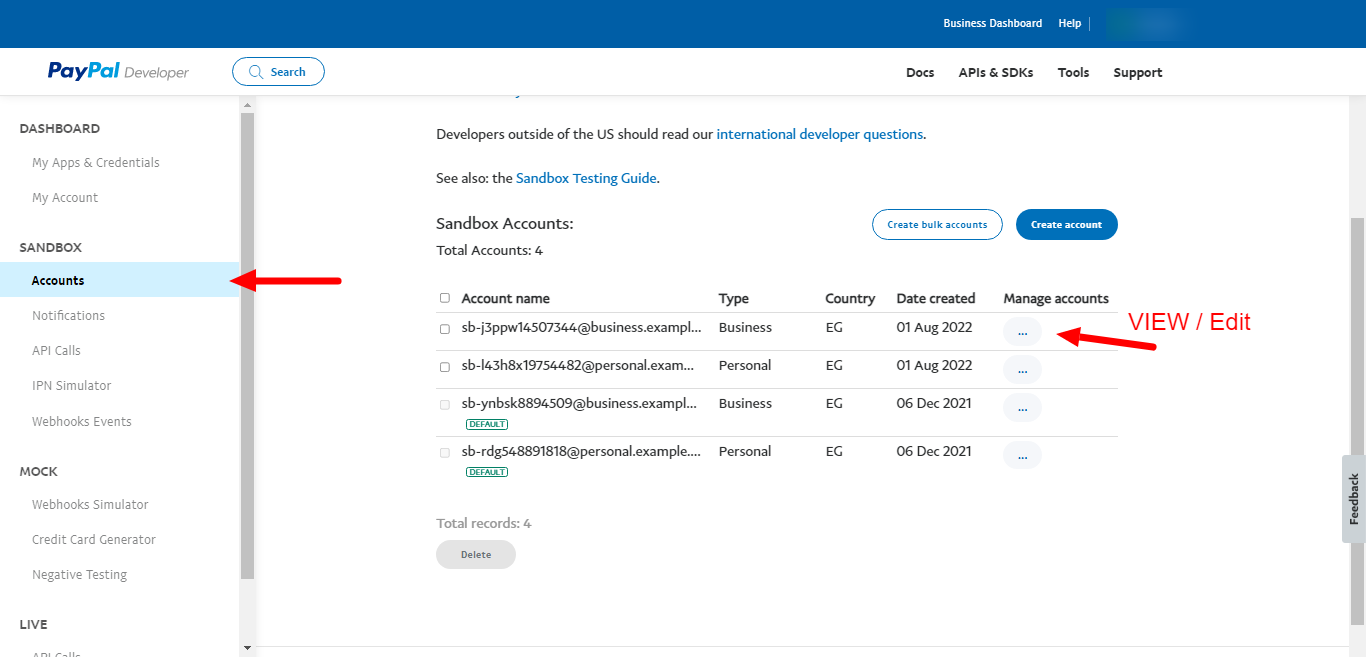This screenshot has width=1366, height=657.
Task: Follow the international developer questions link
Action: pyautogui.click(x=820, y=134)
